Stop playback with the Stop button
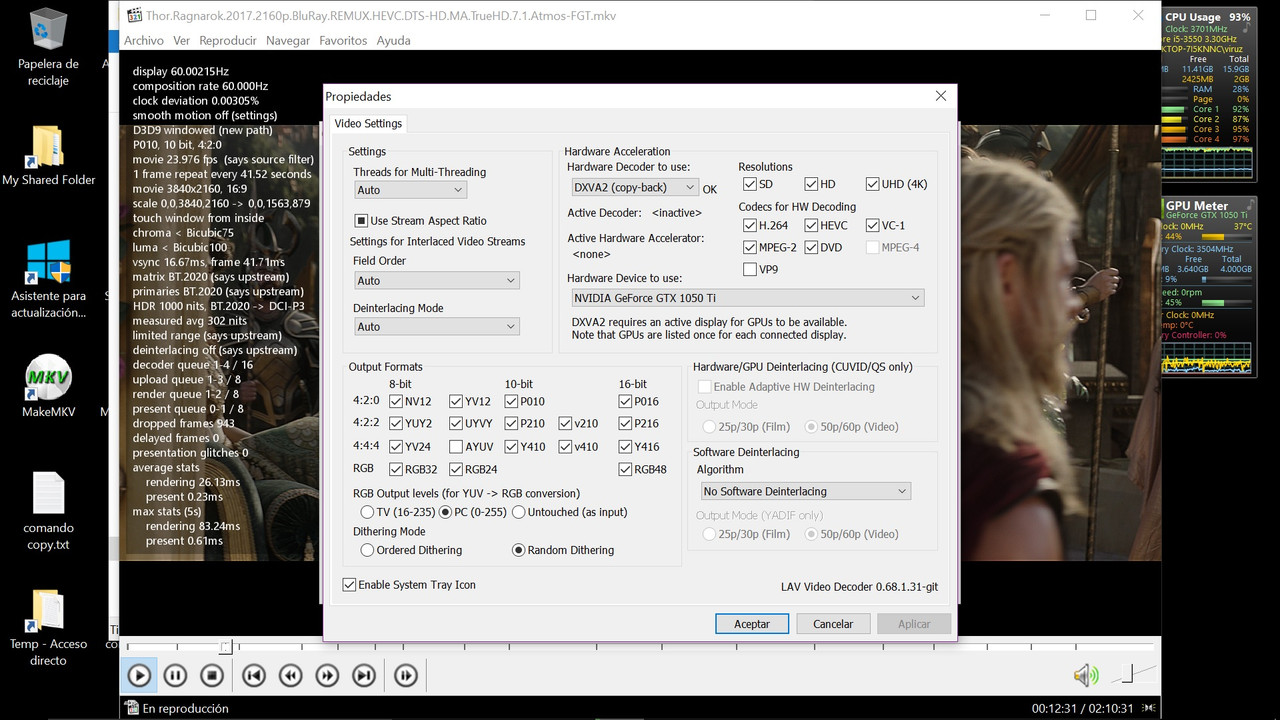This screenshot has width=1280, height=720. pos(211,676)
